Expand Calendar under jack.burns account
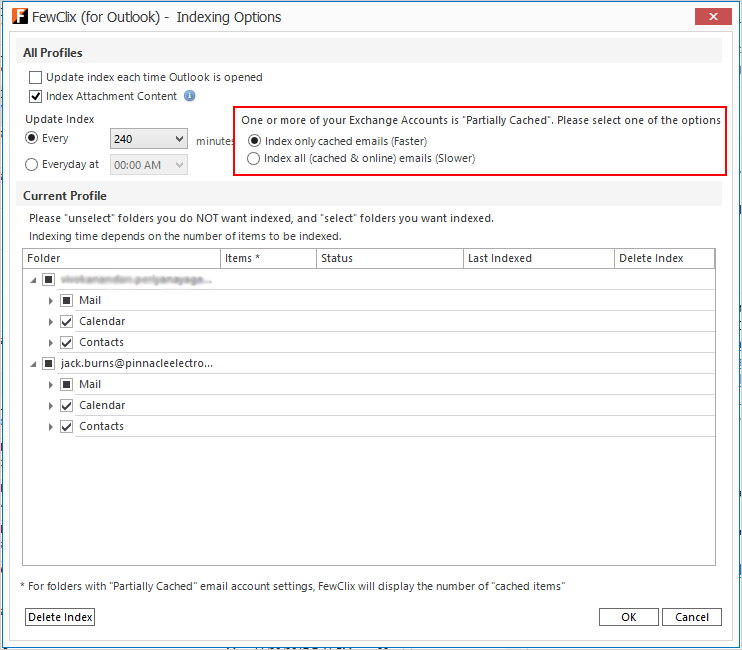Image resolution: width=742 pixels, height=650 pixels. [x=51, y=405]
